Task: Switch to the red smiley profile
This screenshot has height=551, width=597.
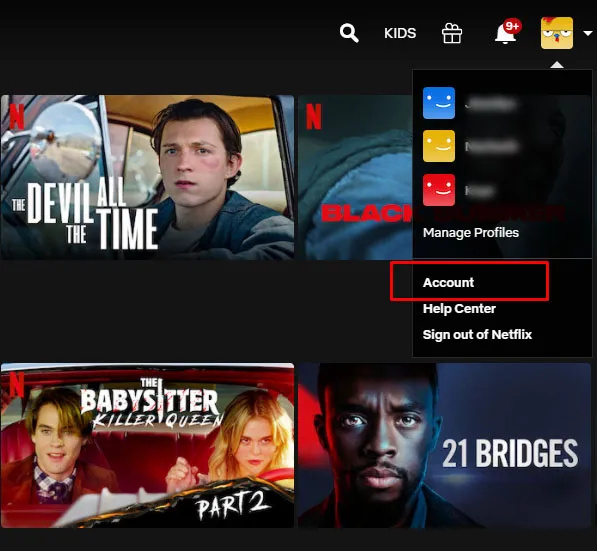Action: coord(439,190)
